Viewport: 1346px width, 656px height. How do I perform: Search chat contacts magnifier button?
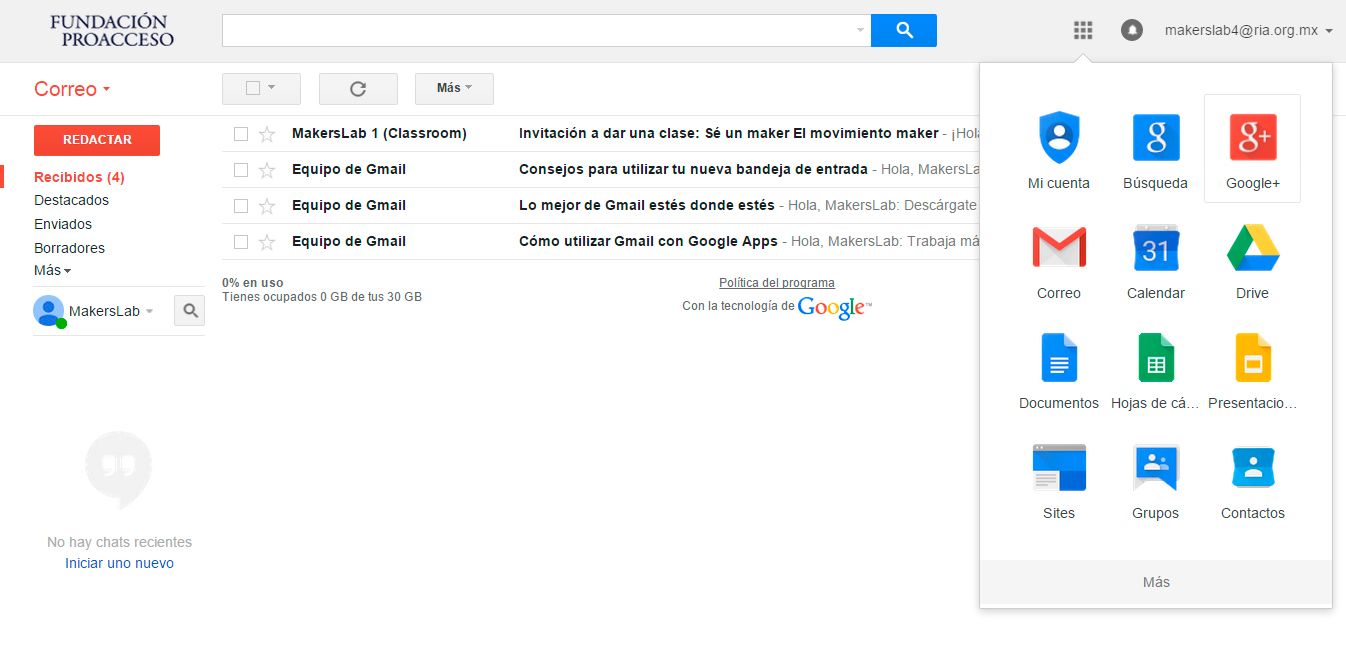pos(190,311)
